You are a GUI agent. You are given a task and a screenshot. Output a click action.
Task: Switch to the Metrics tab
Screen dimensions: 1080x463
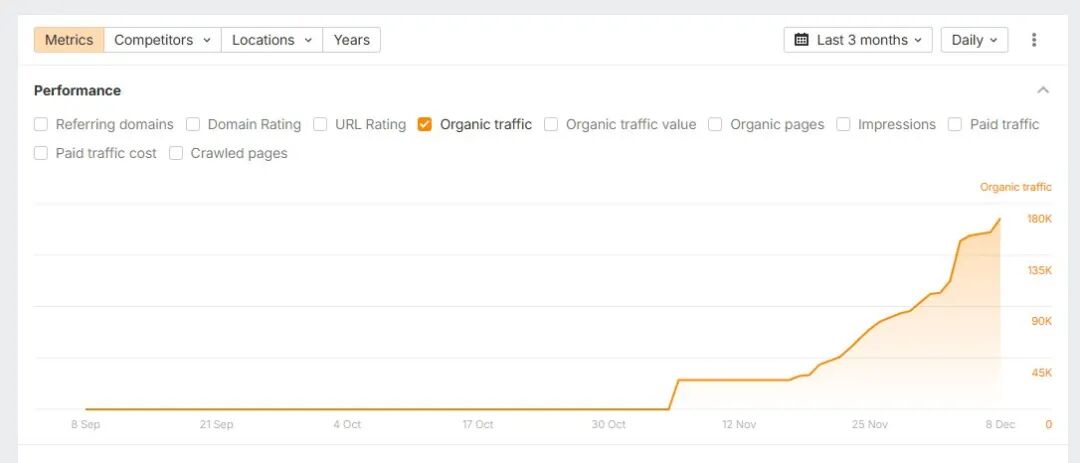coord(69,40)
